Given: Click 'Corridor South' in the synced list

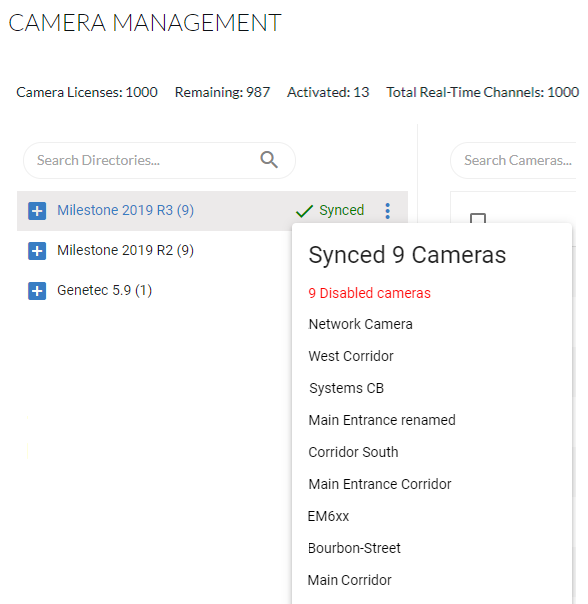Looking at the screenshot, I should pos(353,452).
